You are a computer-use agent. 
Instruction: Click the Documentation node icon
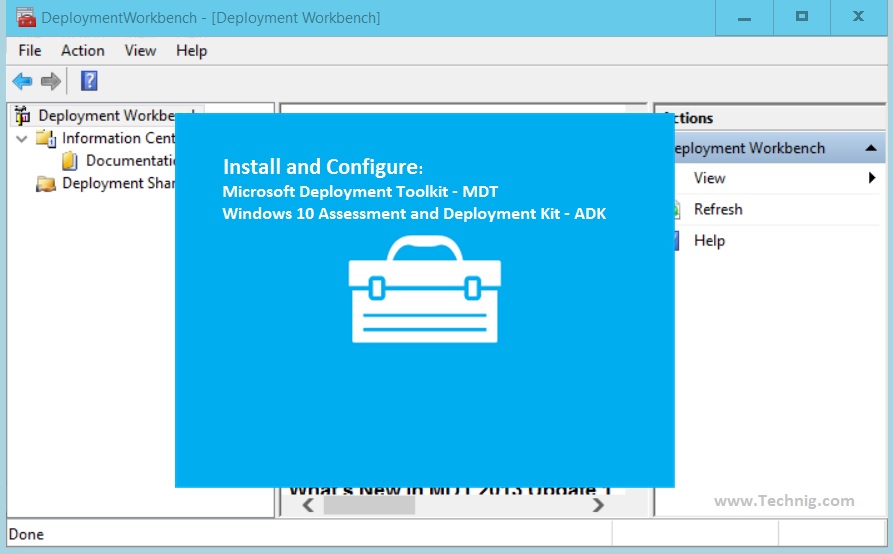click(x=69, y=161)
